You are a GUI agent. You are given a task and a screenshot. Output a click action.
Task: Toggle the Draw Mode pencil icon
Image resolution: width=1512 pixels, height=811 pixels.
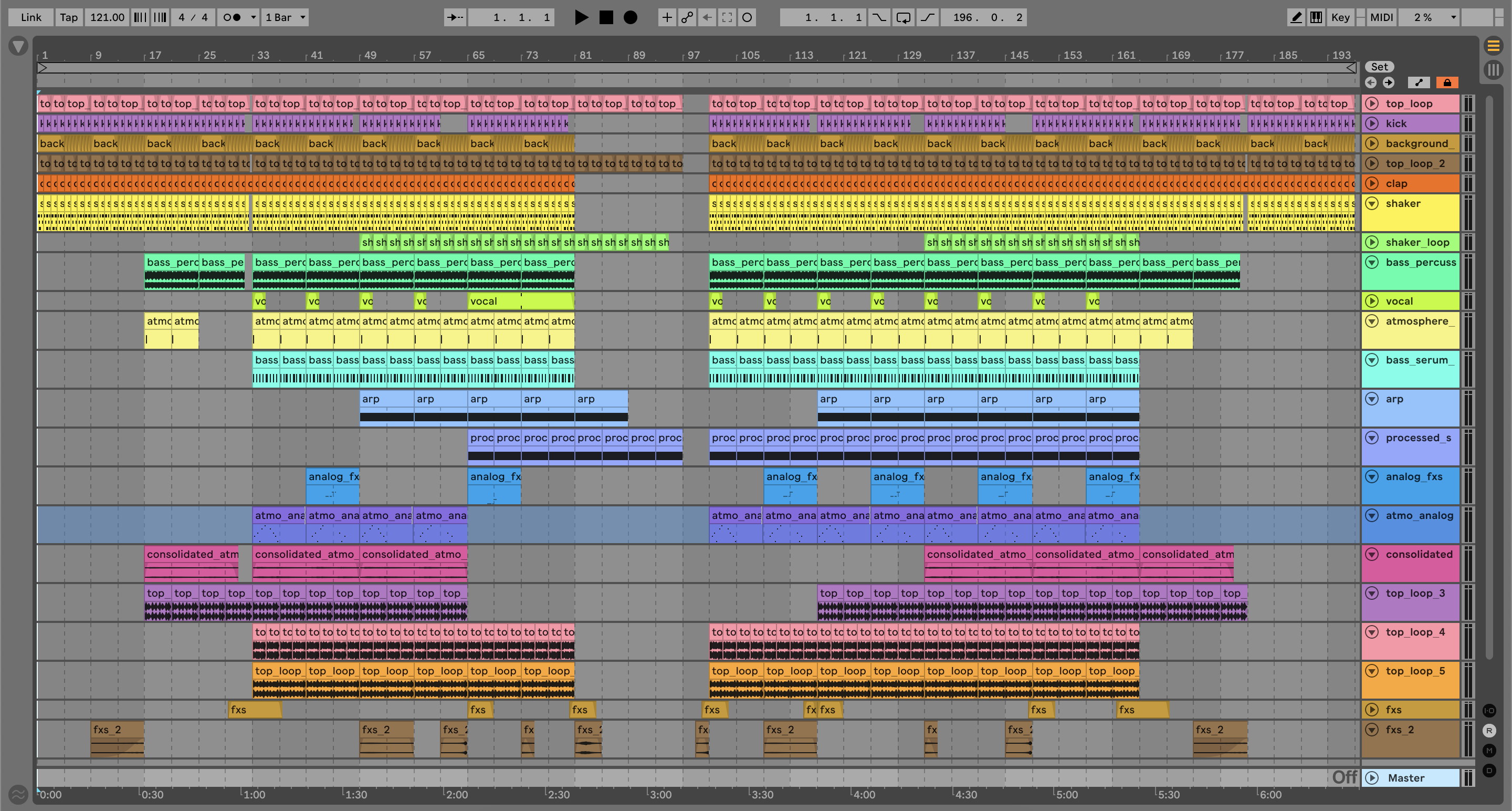click(x=1295, y=17)
